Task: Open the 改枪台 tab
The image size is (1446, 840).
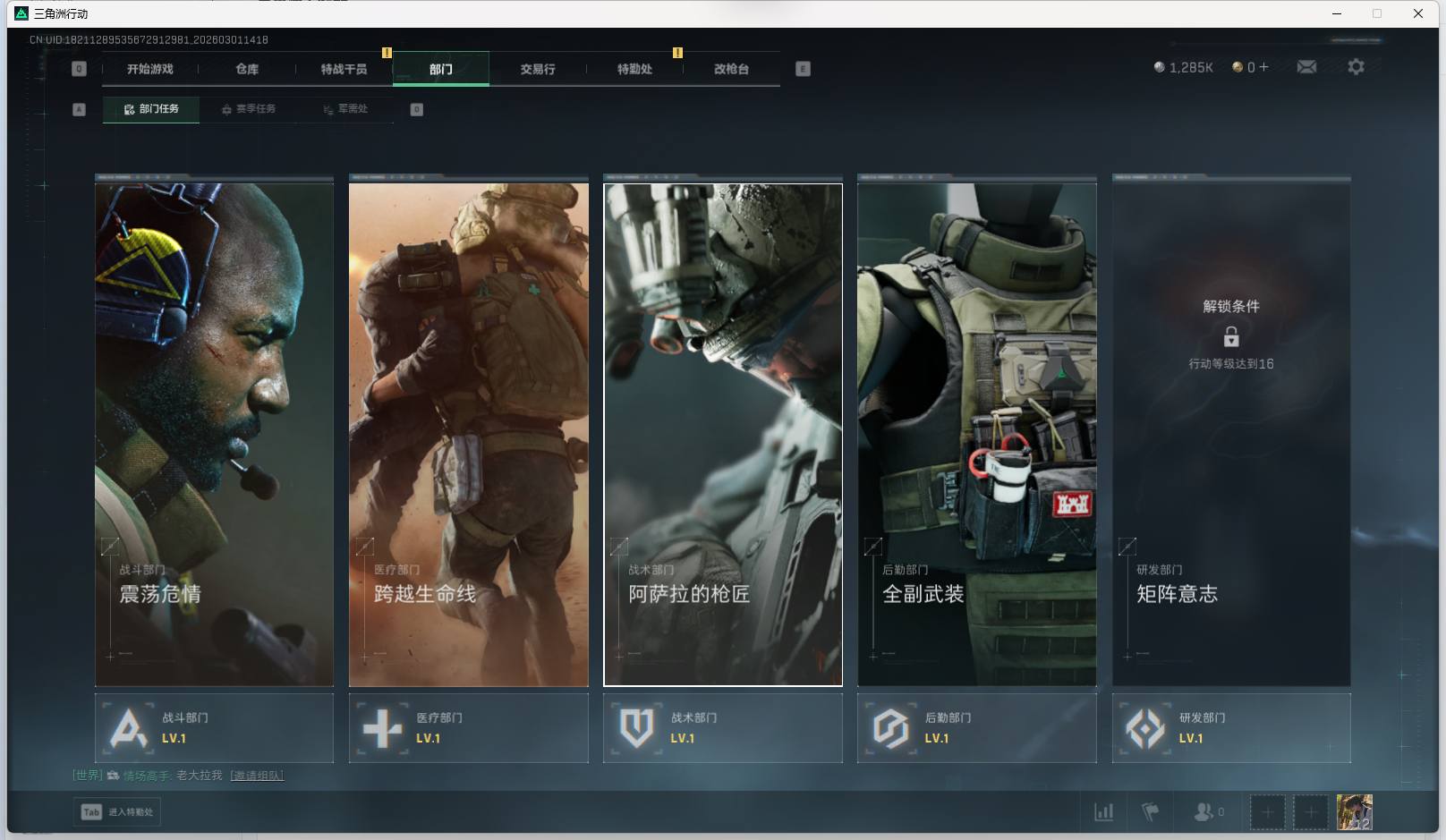Action: pyautogui.click(x=731, y=69)
